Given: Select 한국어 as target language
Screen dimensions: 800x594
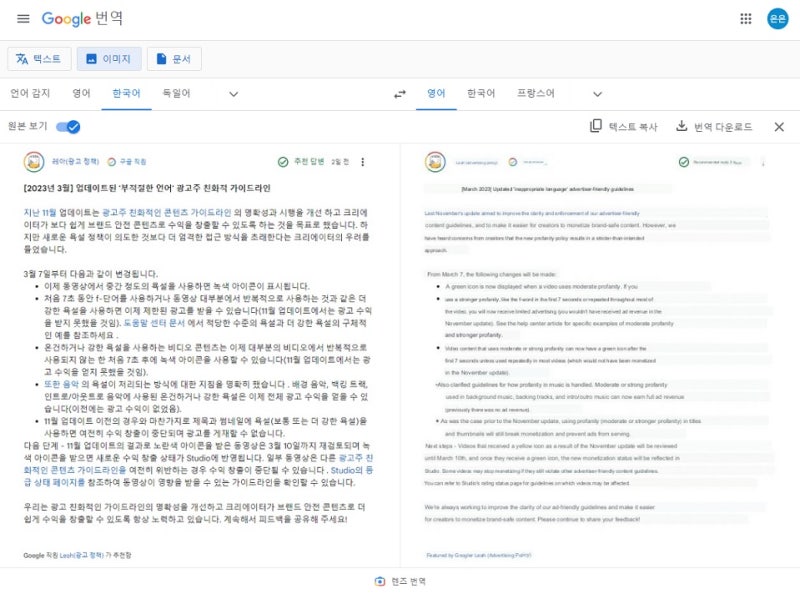Looking at the screenshot, I should (481, 93).
